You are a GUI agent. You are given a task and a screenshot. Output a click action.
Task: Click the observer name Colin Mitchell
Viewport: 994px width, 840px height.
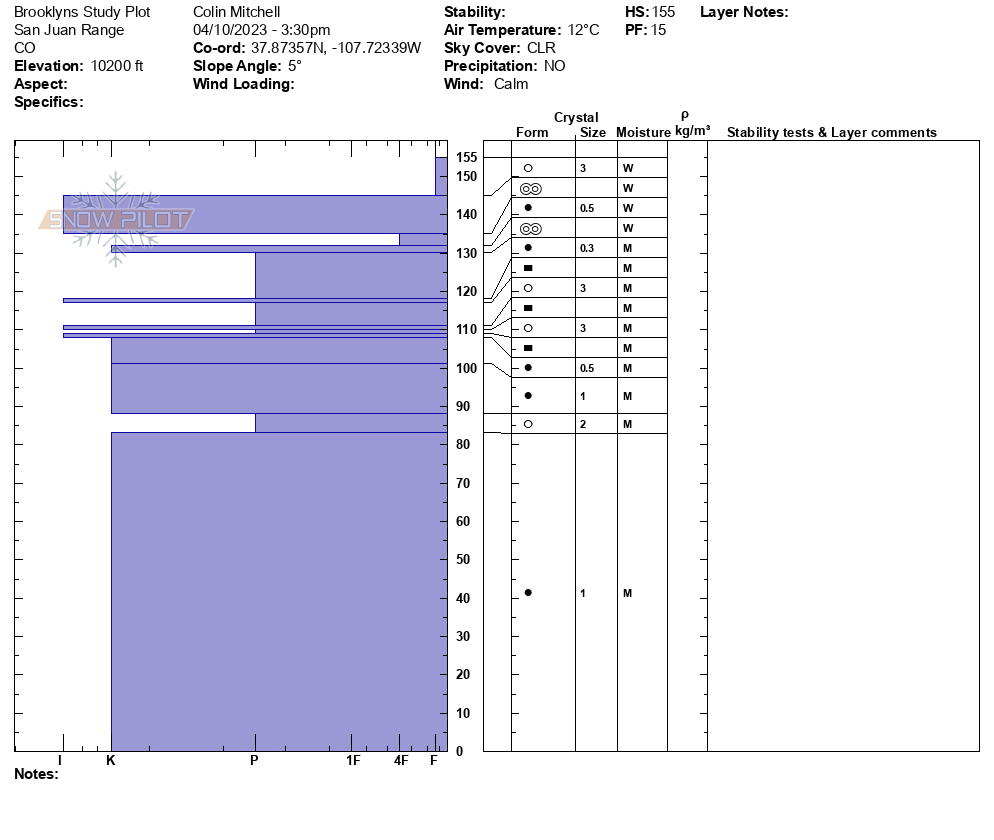(236, 12)
